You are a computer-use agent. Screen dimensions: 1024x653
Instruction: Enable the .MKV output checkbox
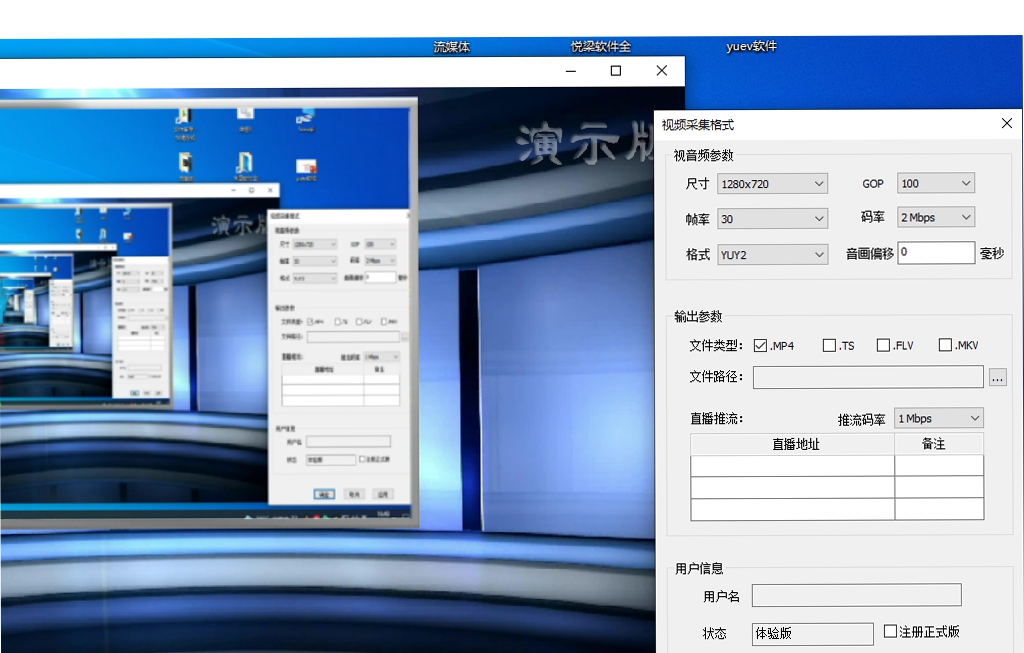click(944, 344)
